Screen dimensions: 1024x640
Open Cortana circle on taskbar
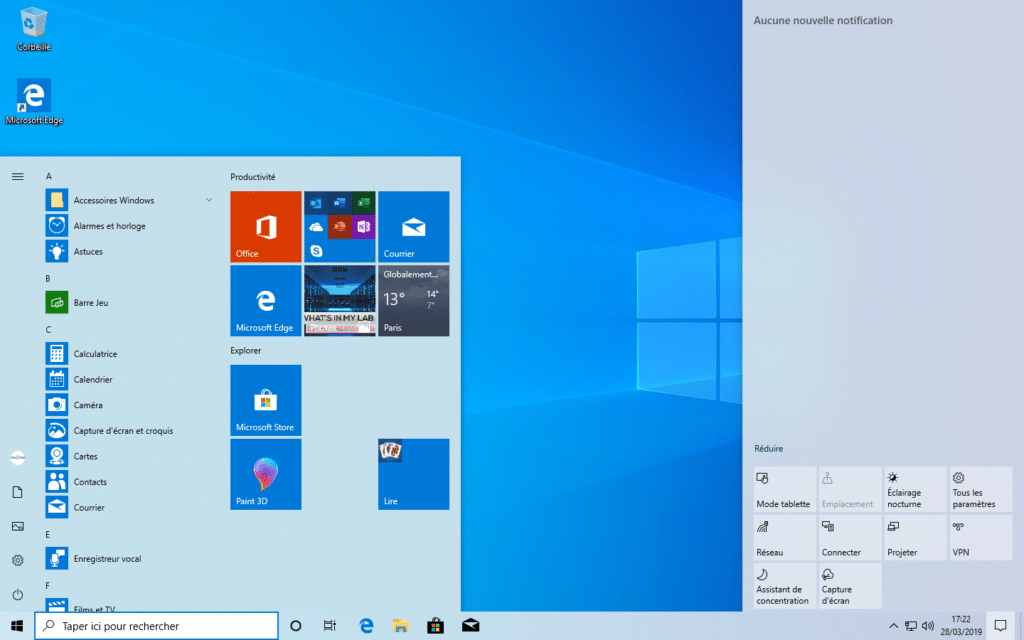295,626
